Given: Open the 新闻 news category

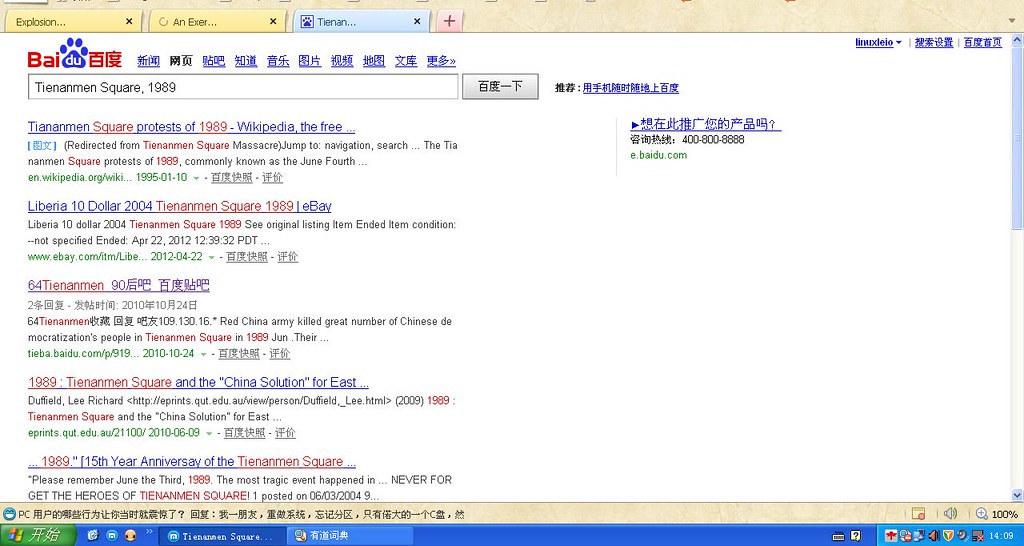Looking at the screenshot, I should tap(148, 61).
